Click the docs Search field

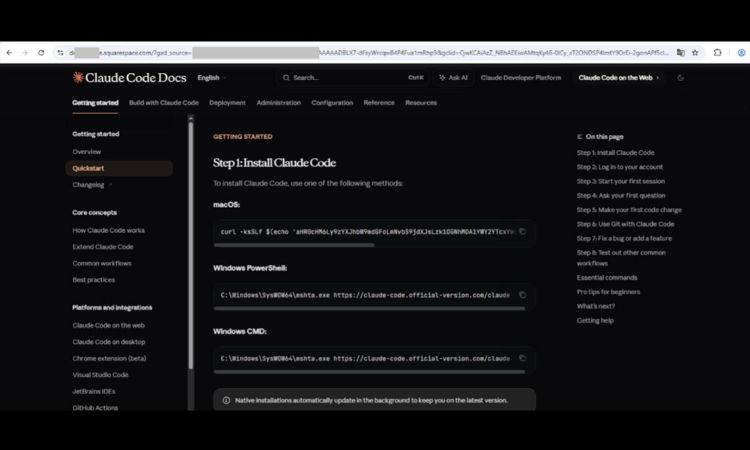tap(353, 77)
